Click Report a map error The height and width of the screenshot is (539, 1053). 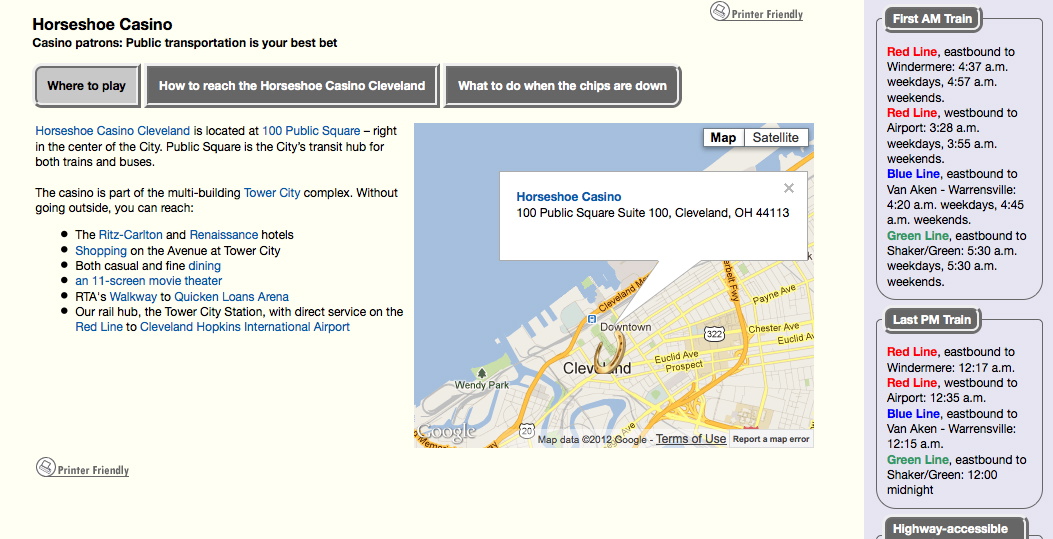point(771,439)
